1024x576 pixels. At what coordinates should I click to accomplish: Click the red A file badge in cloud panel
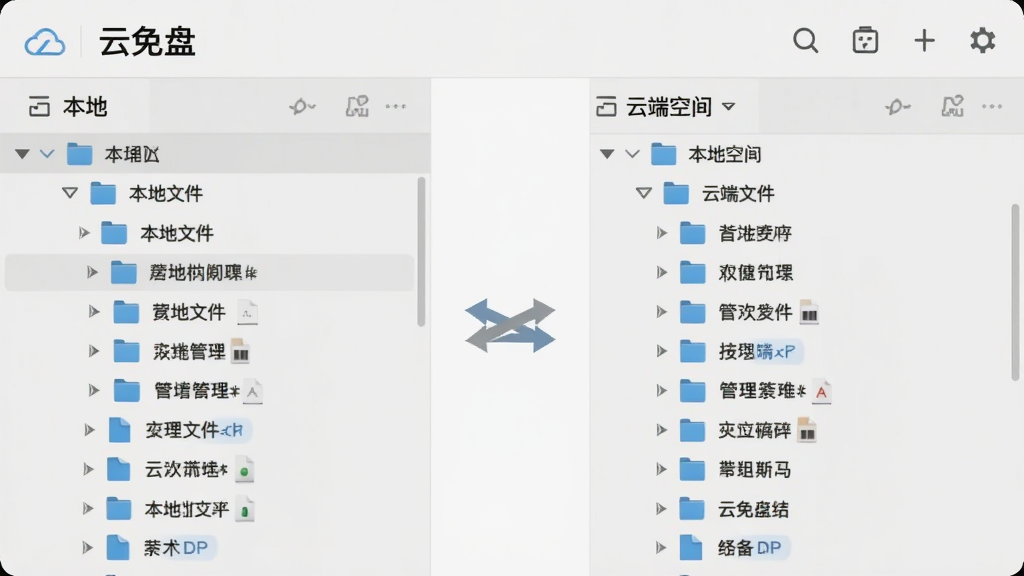click(x=822, y=391)
